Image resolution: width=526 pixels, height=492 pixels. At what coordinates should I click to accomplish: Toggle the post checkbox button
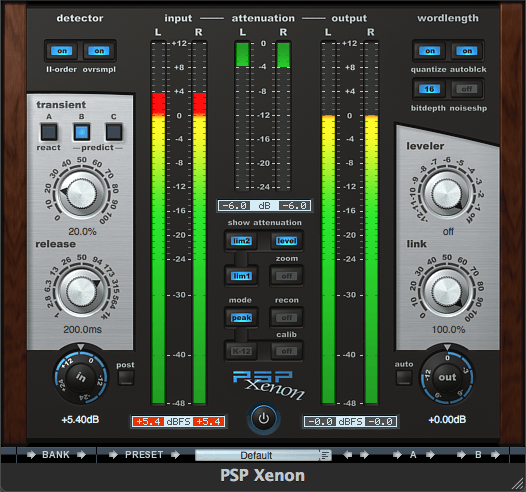click(126, 378)
